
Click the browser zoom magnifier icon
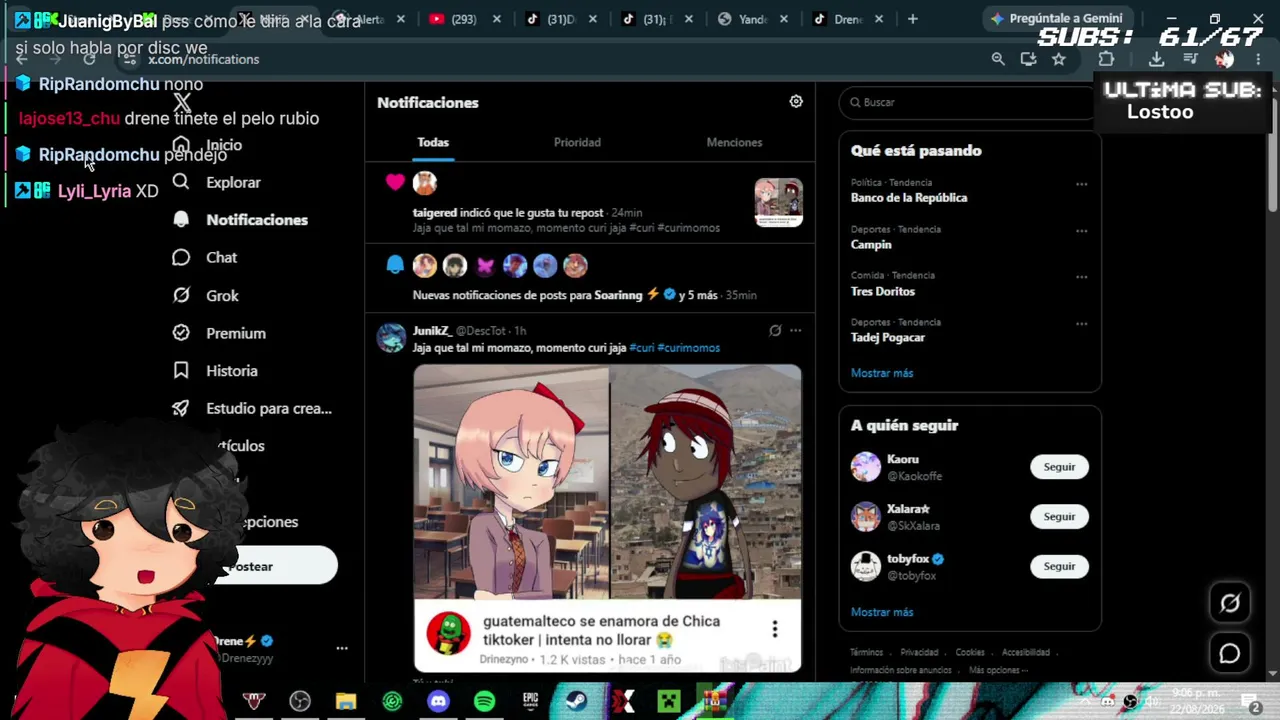point(998,59)
